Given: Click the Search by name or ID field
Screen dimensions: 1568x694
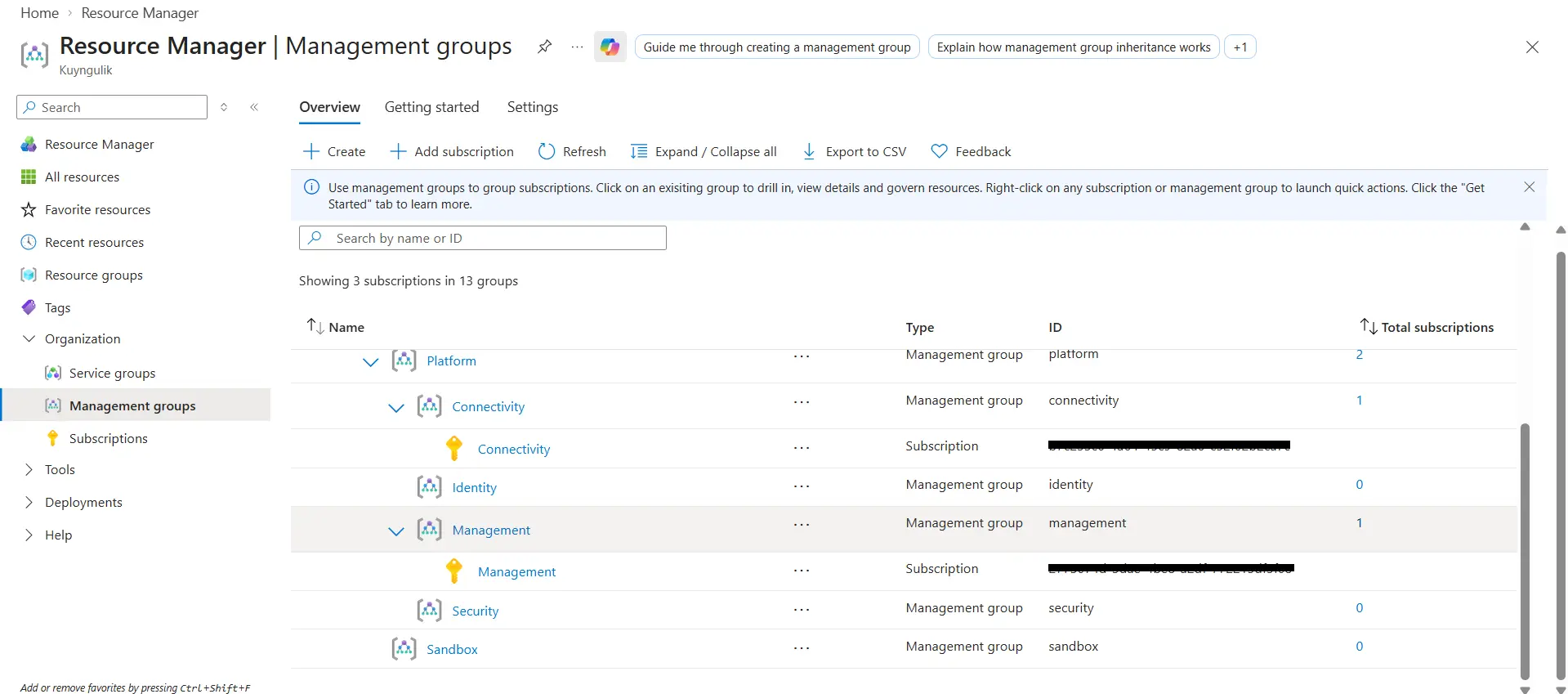Looking at the screenshot, I should (x=483, y=238).
